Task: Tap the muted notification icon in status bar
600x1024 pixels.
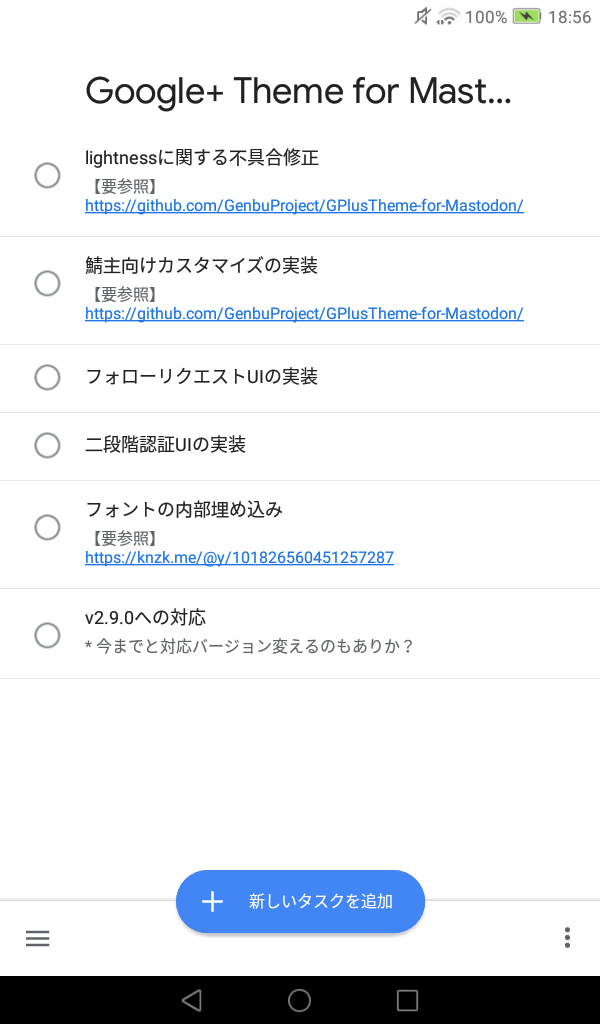Action: point(422,17)
